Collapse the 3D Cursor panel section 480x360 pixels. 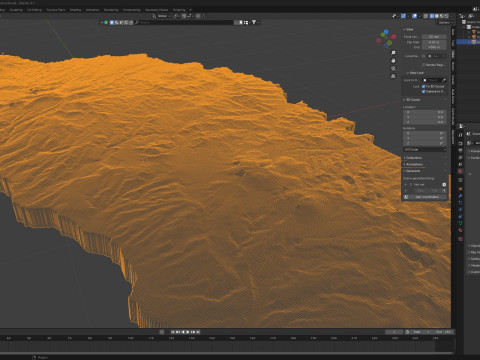[412, 100]
